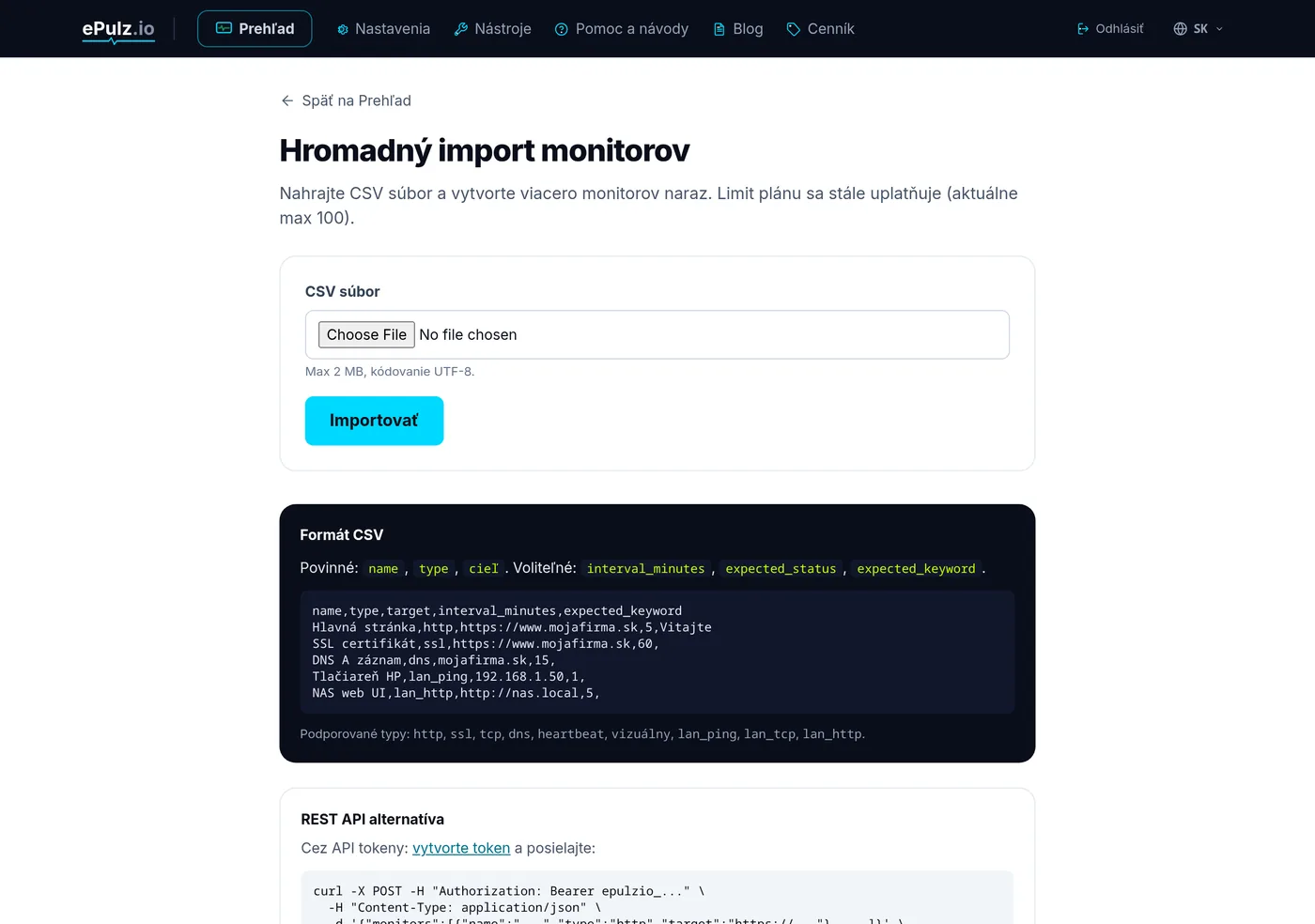
Task: Click the Cenník price tag icon
Action: coord(794,29)
